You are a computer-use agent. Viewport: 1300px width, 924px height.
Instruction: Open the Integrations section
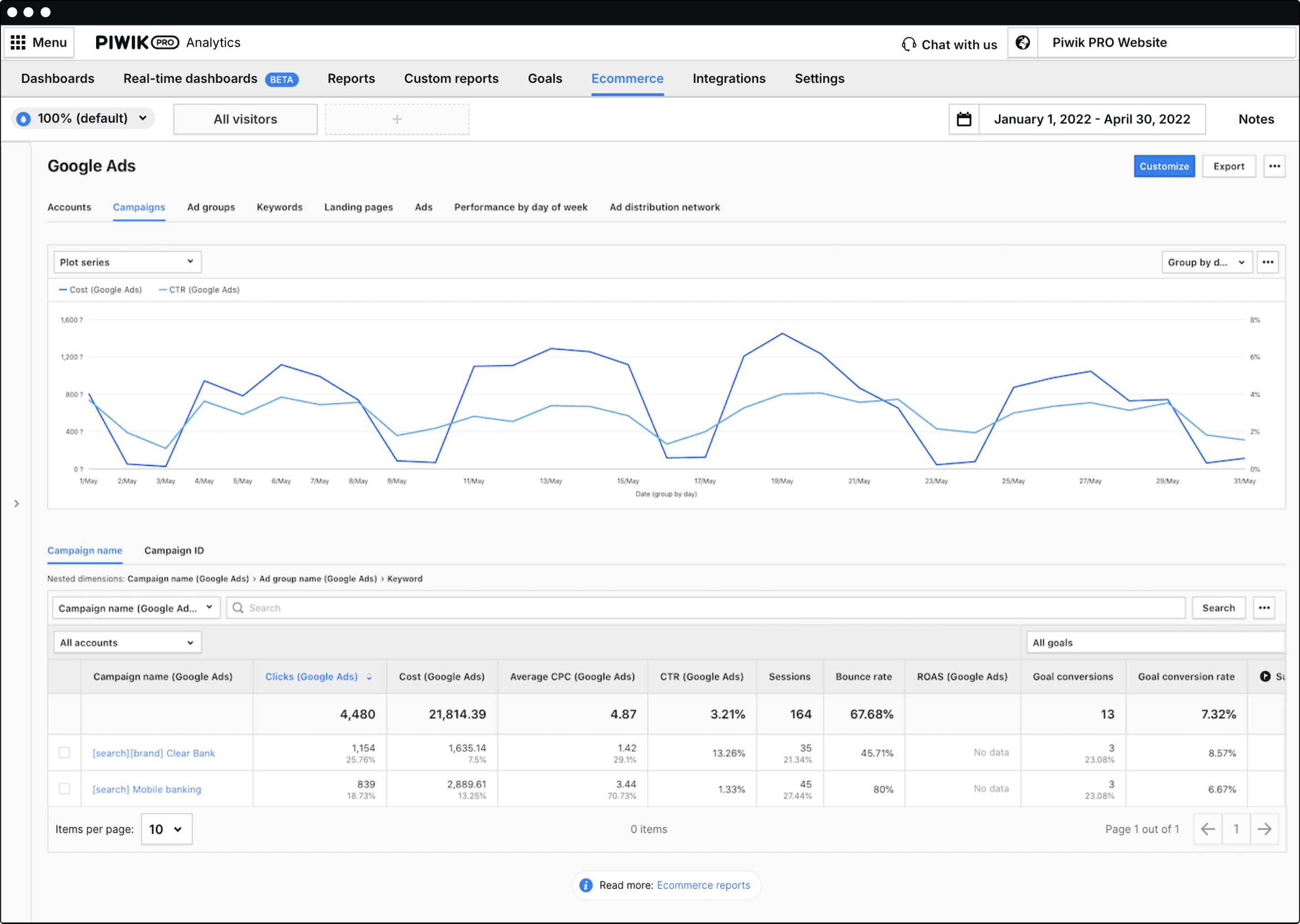(x=729, y=78)
